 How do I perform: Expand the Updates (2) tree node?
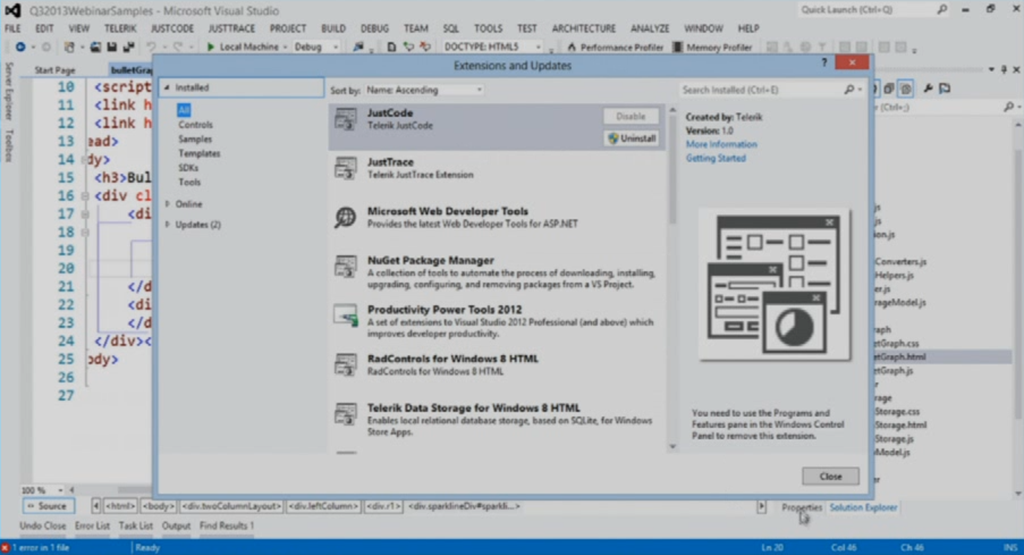point(167,224)
